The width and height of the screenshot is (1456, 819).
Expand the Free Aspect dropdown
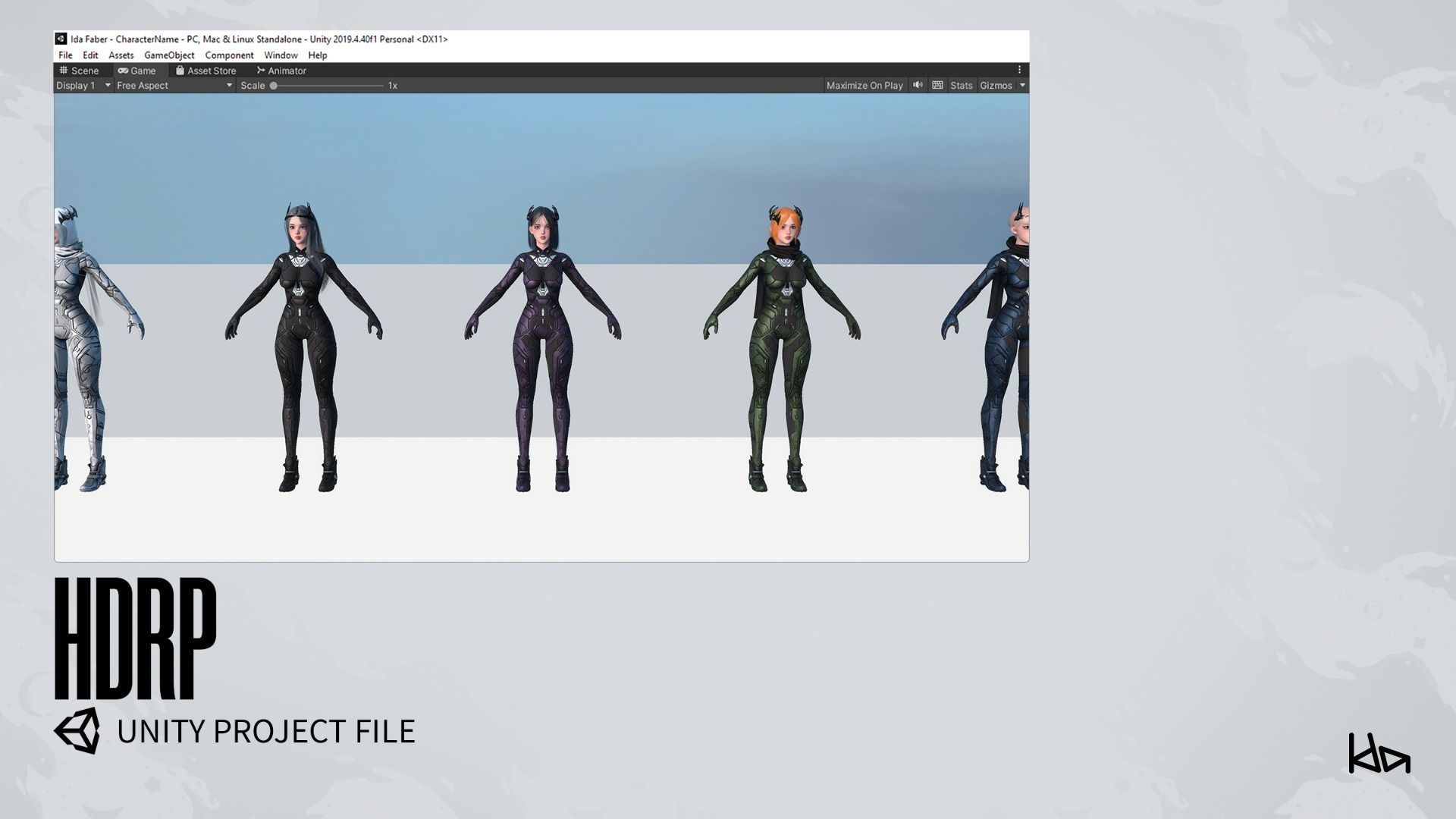(x=174, y=86)
